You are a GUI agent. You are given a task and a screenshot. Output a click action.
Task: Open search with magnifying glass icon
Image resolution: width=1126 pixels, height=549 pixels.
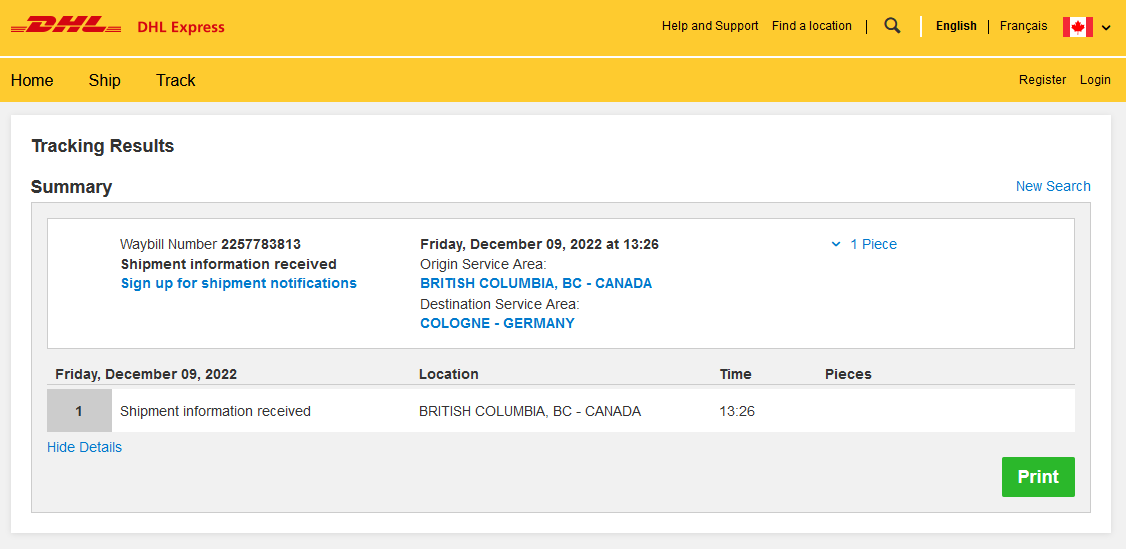click(x=893, y=26)
